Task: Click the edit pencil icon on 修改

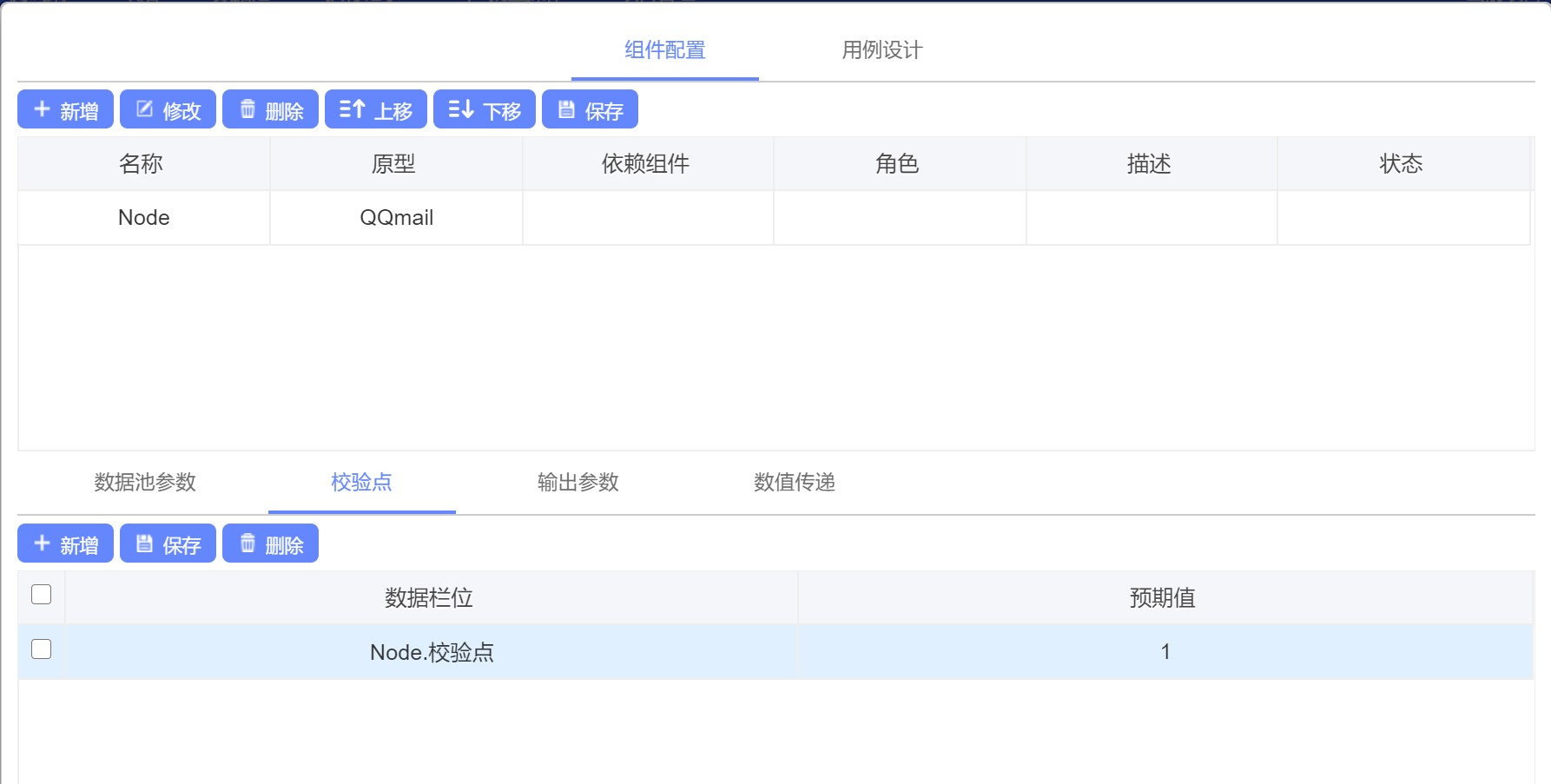Action: click(145, 109)
